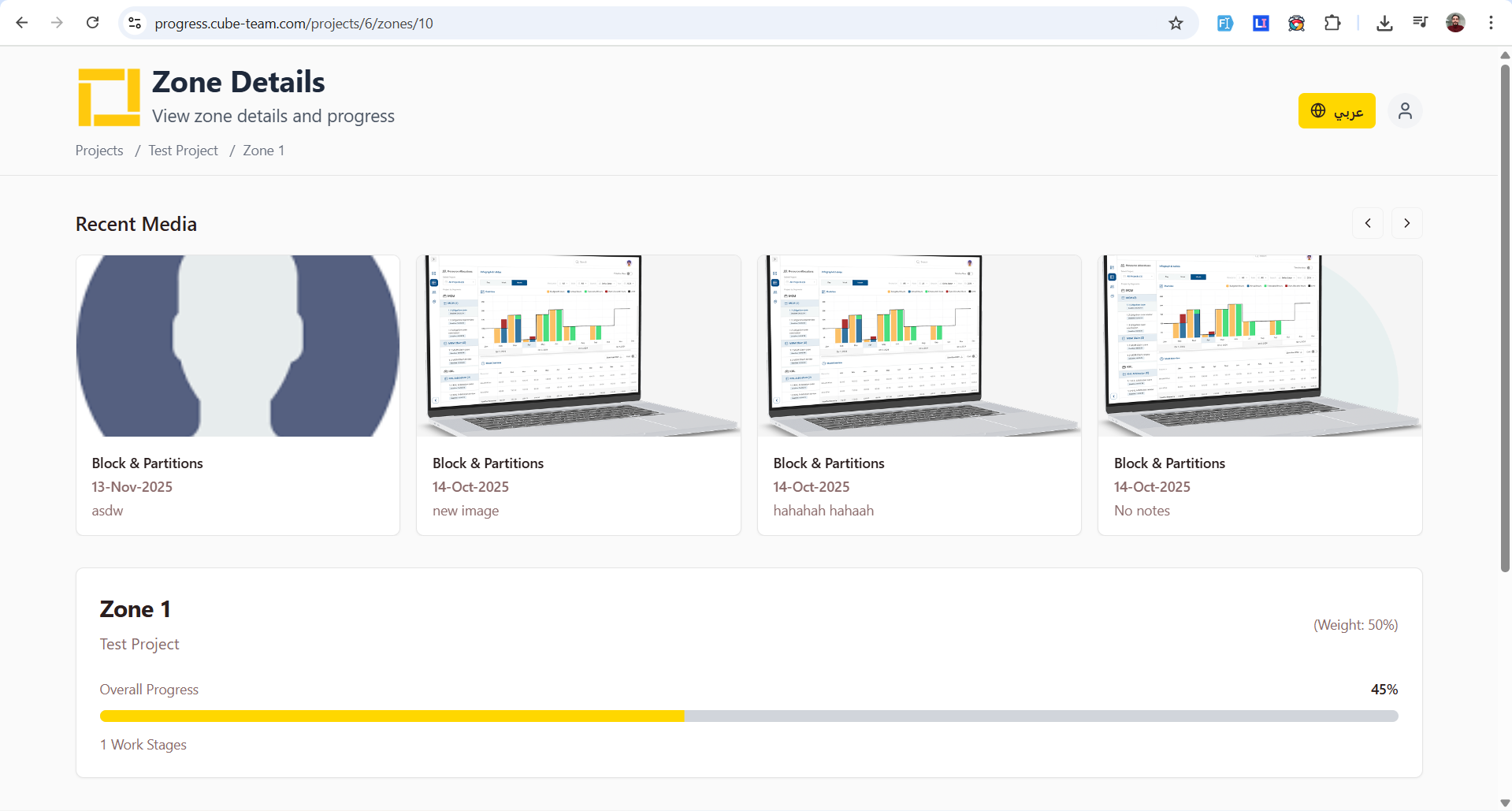
Task: Bookmark this page with the star icon
Action: [1176, 24]
